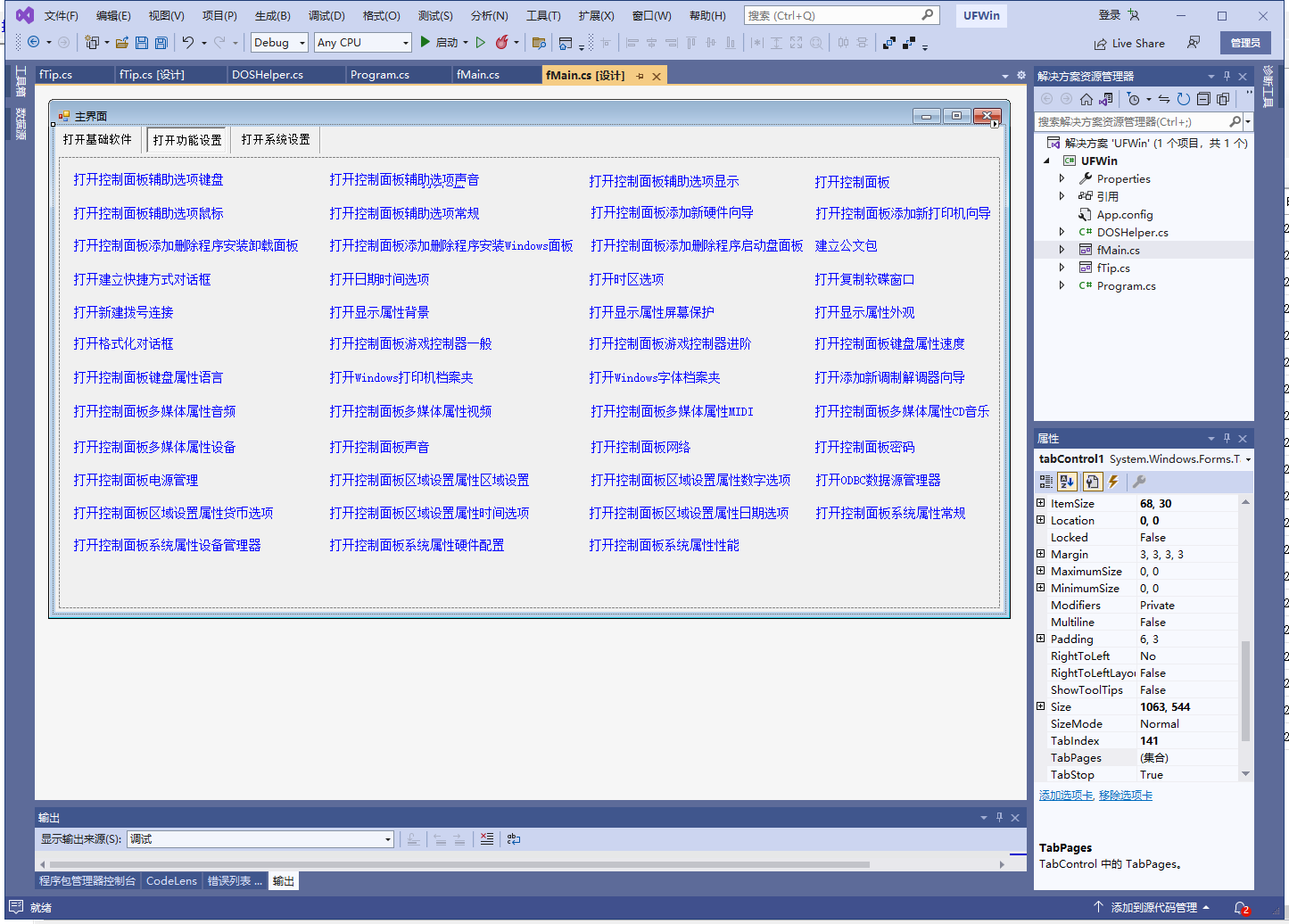The image size is (1289, 924).
Task: Click Home icon in Solution Explorer toolbar
Action: click(1086, 99)
